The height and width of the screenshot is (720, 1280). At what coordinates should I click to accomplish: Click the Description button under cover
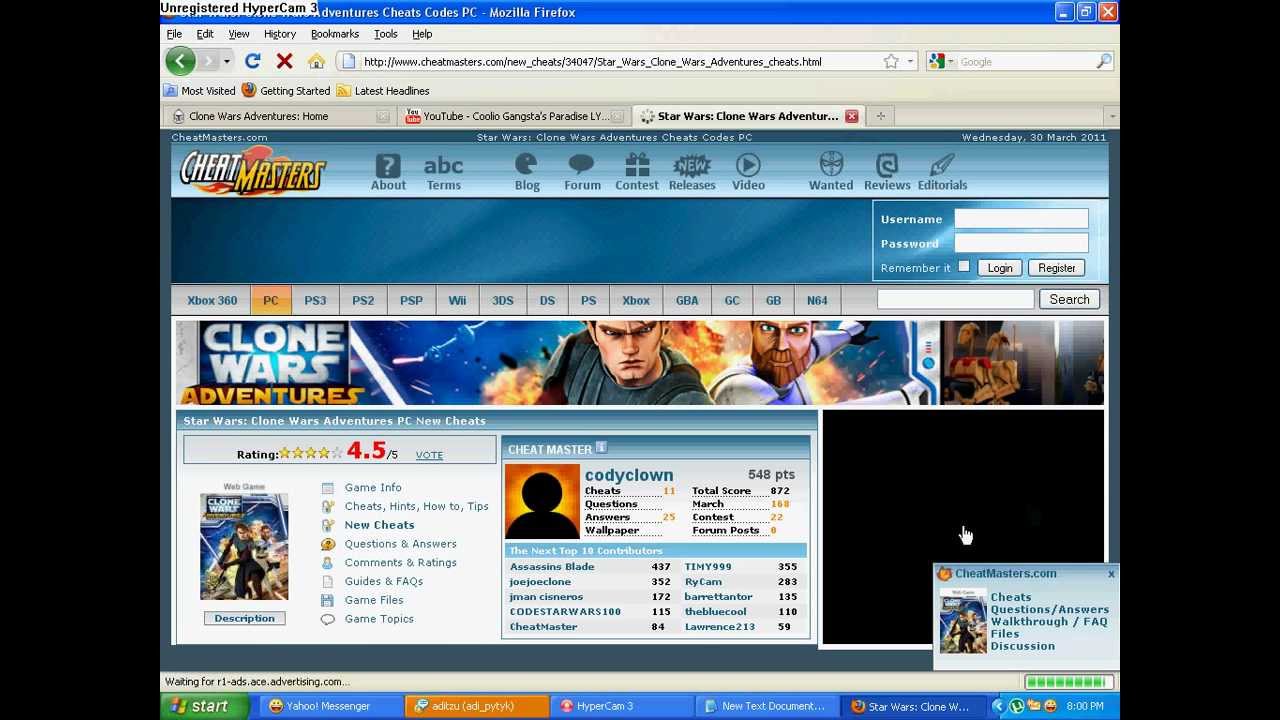[x=244, y=618]
